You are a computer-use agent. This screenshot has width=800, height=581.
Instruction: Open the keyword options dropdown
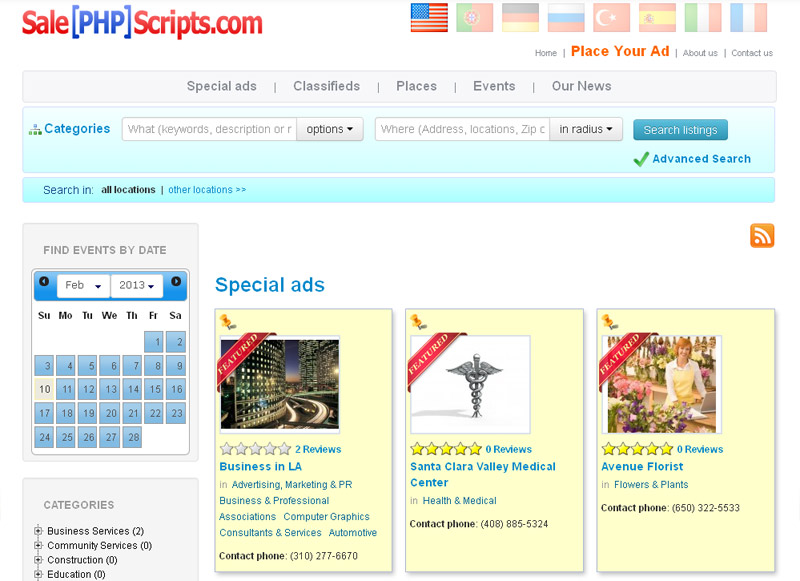[x=330, y=130]
